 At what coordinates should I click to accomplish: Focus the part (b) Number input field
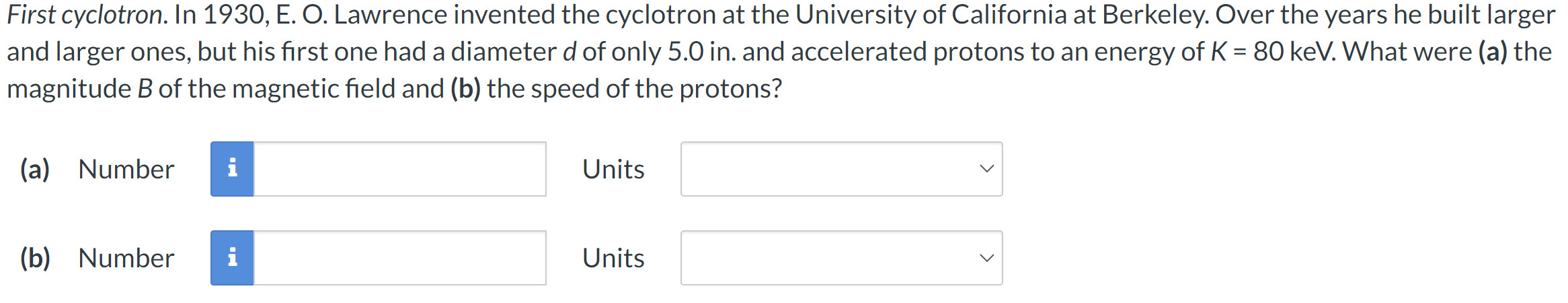(x=399, y=258)
